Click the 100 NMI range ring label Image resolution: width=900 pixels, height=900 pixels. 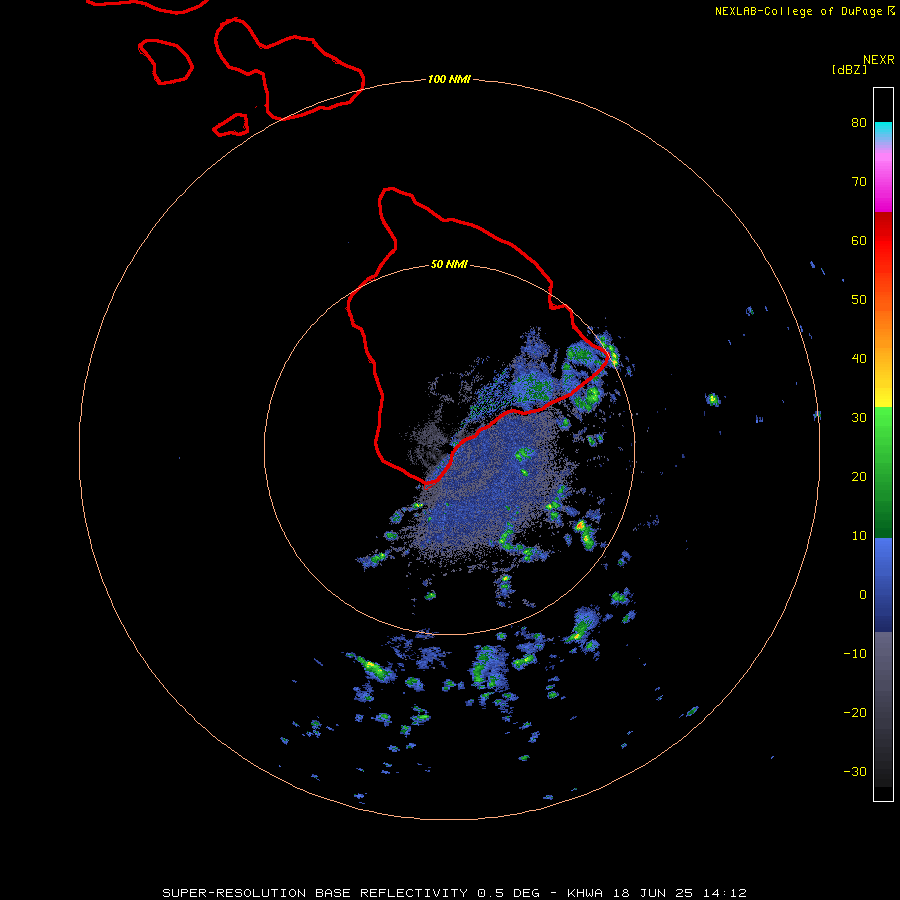click(449, 79)
